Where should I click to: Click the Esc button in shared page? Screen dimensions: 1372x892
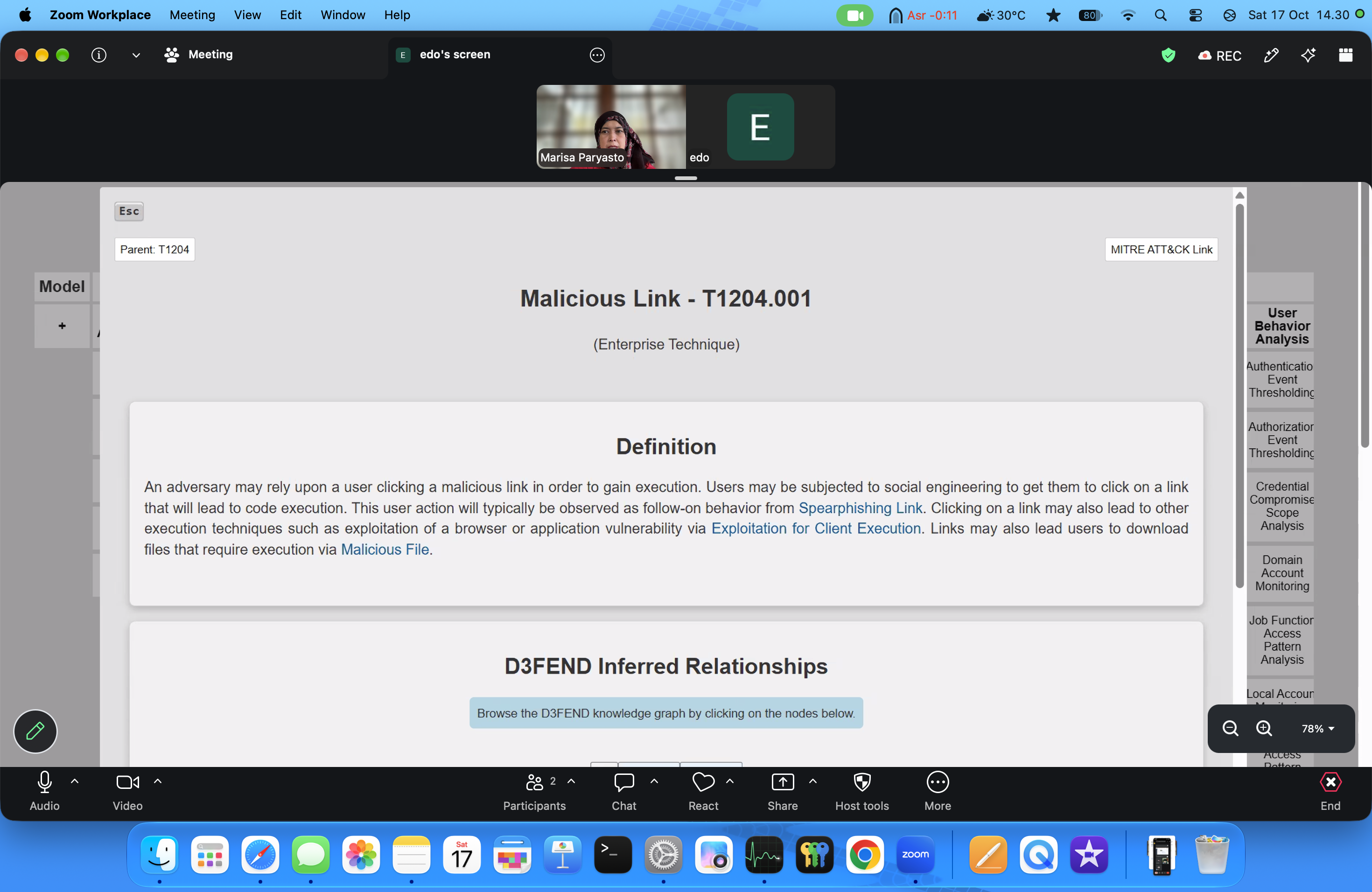(x=129, y=211)
